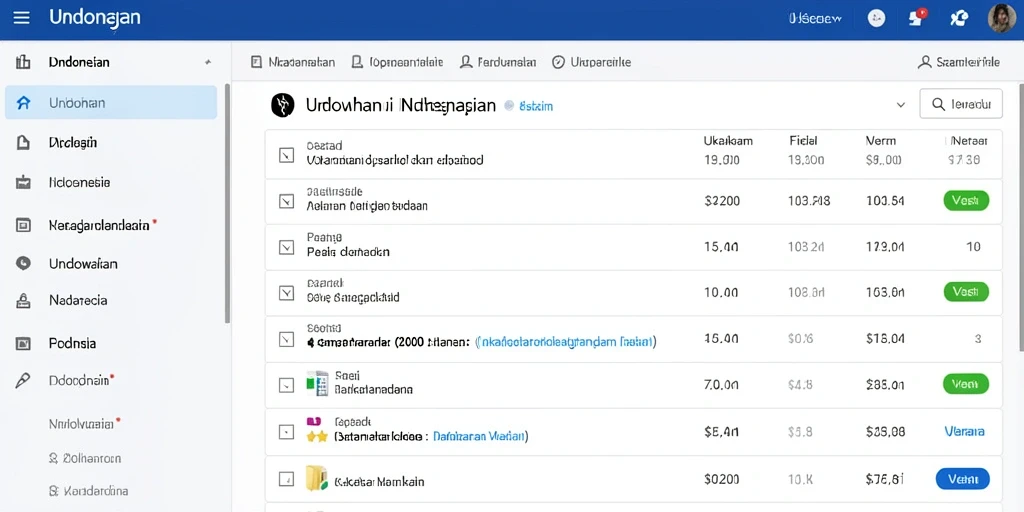Check the box in the Kakatar Mamkain row
The height and width of the screenshot is (512, 1024).
pos(286,479)
